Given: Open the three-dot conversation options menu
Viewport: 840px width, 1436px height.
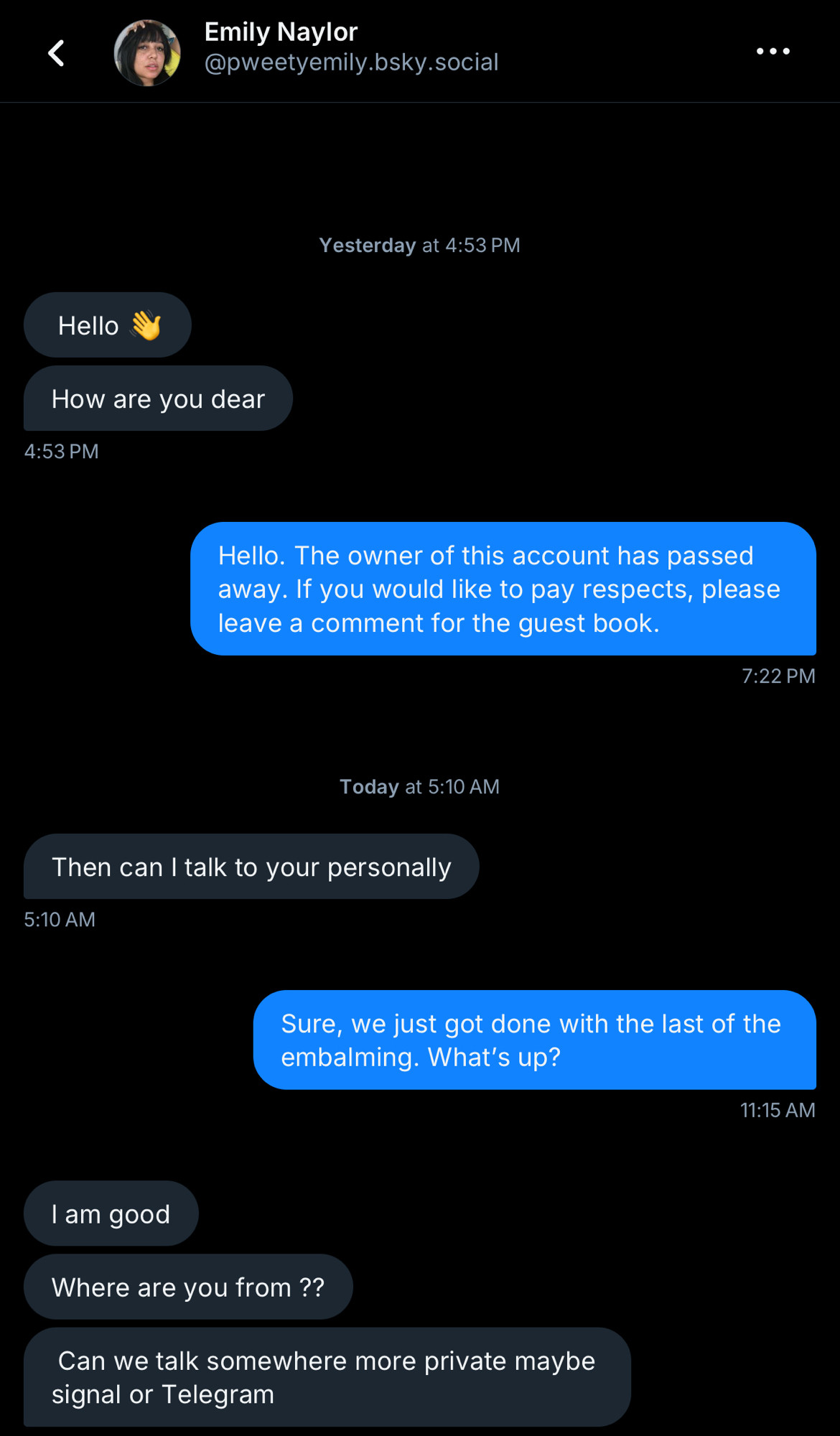Looking at the screenshot, I should coord(773,51).
